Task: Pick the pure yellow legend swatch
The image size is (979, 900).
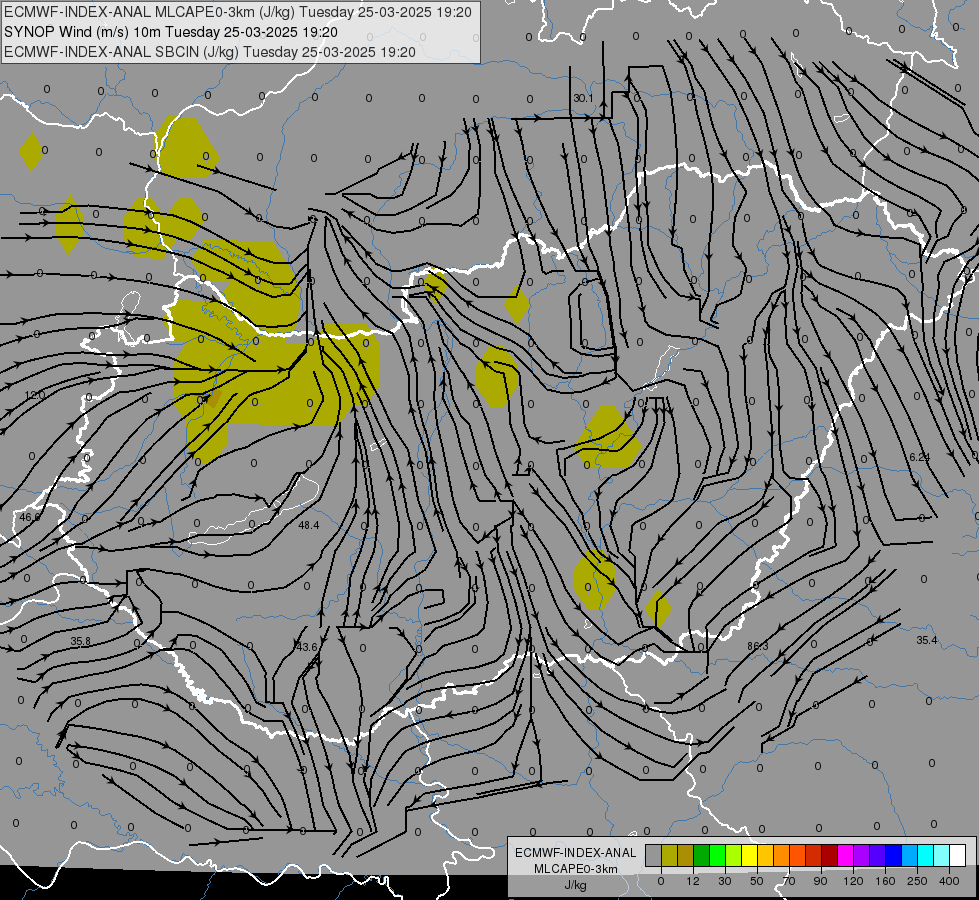Action: tap(750, 856)
